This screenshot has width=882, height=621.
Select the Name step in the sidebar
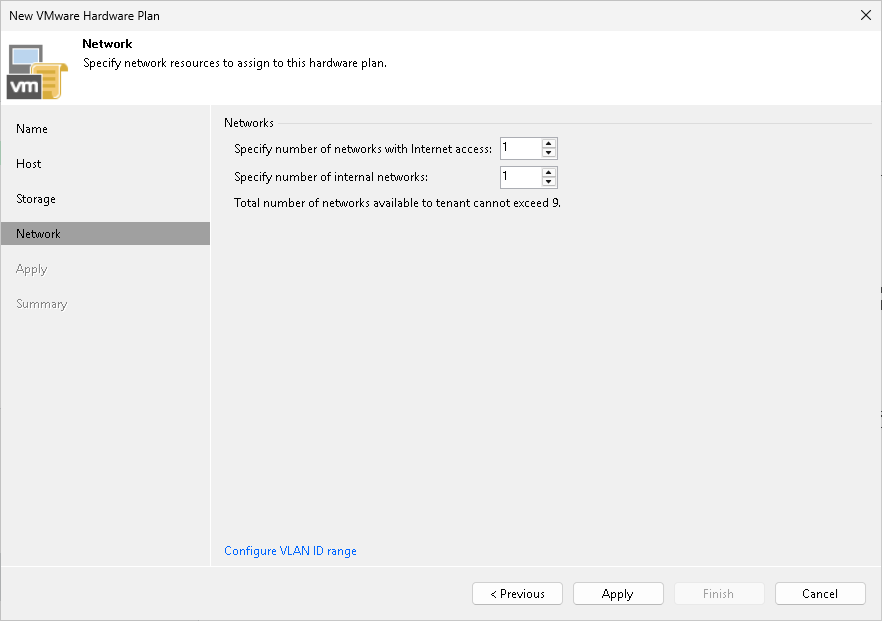pyautogui.click(x=32, y=128)
